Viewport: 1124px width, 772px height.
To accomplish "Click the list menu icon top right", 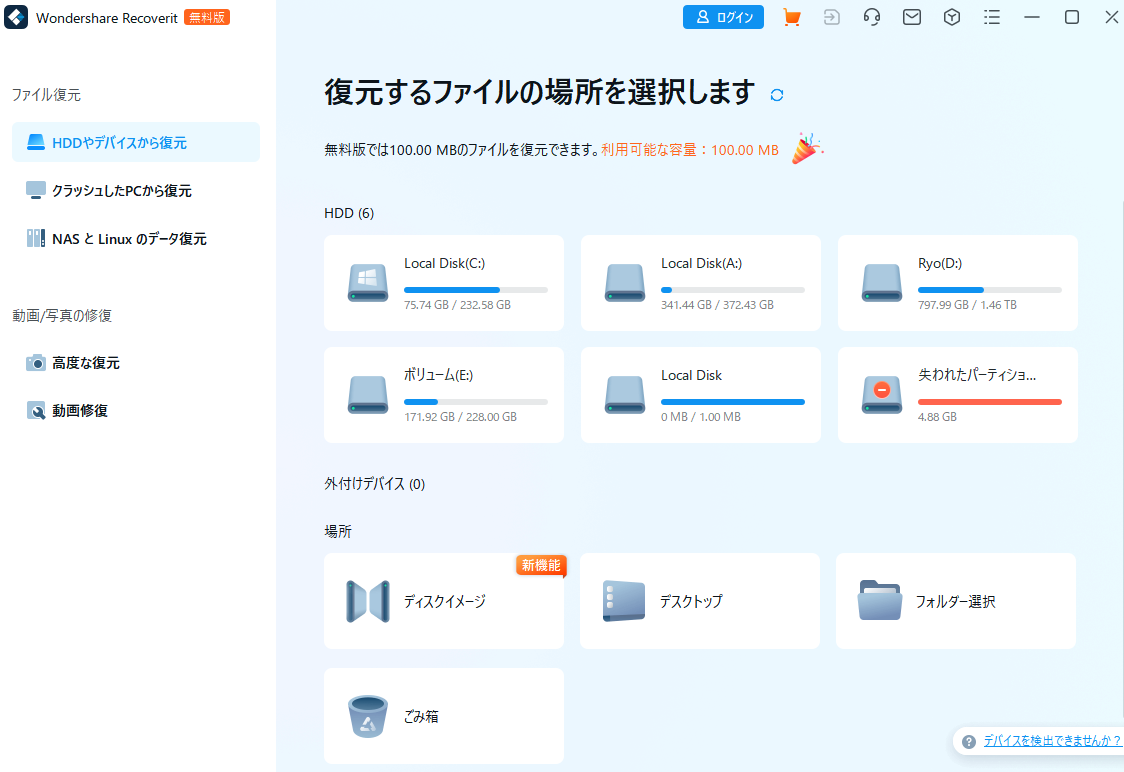I will click(x=991, y=17).
